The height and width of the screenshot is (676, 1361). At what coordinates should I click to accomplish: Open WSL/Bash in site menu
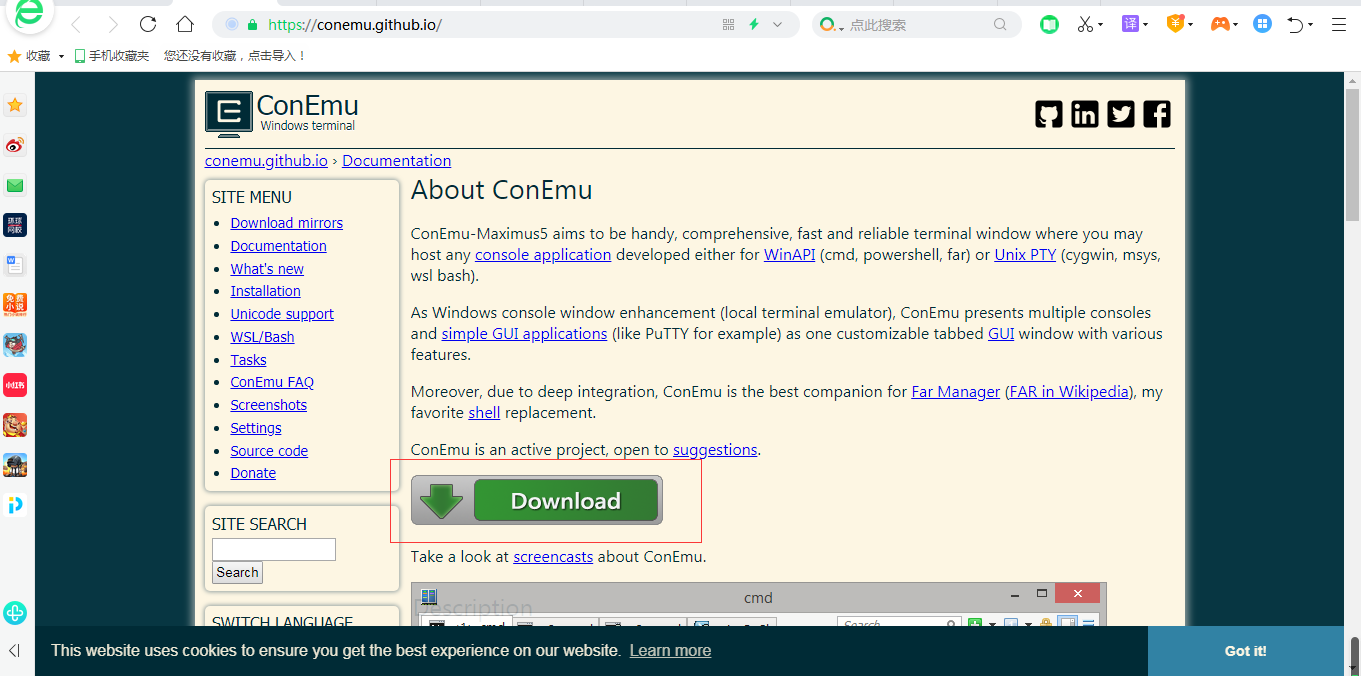[262, 337]
